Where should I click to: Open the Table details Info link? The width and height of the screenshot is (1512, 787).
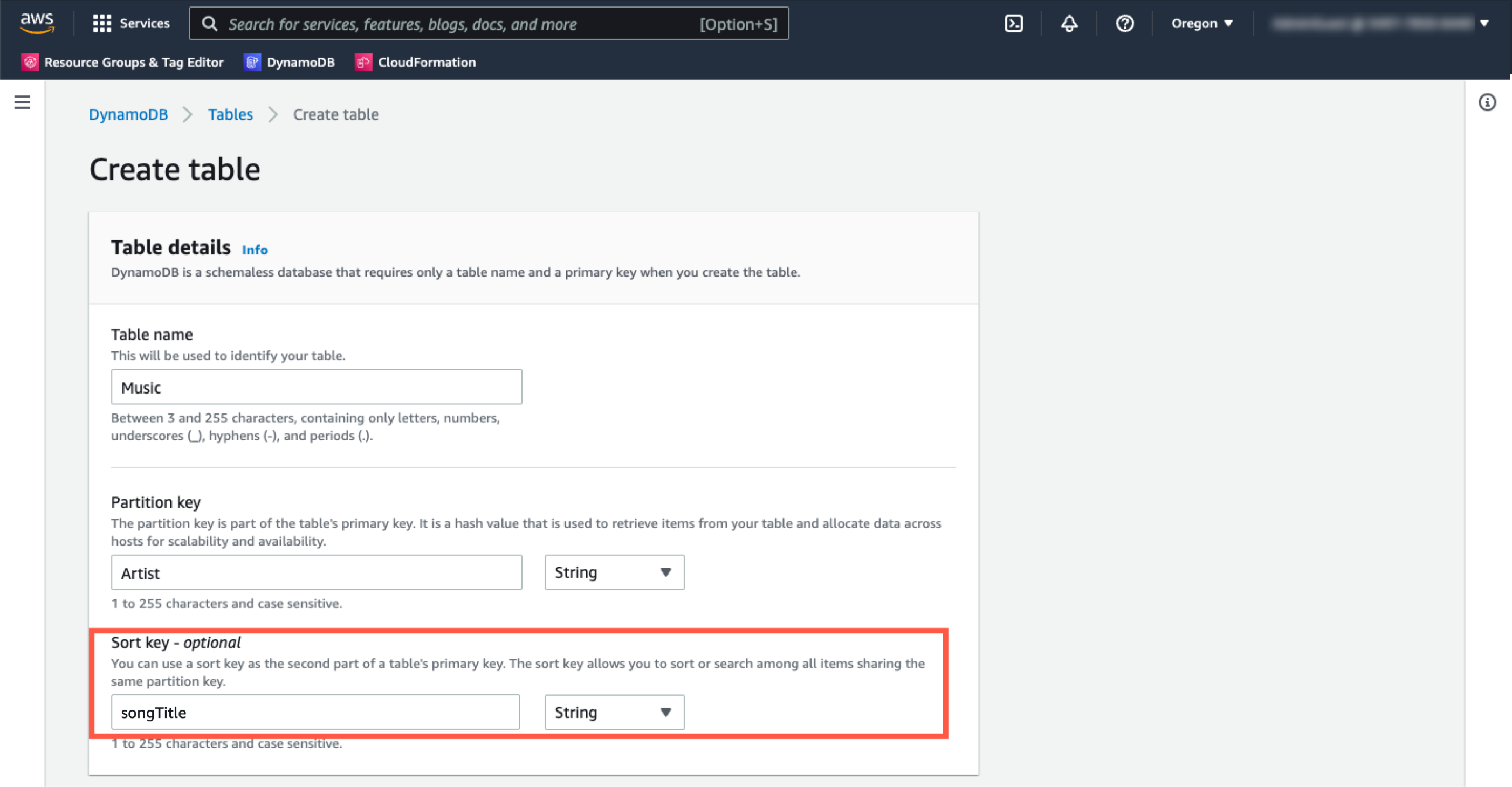[255, 250]
